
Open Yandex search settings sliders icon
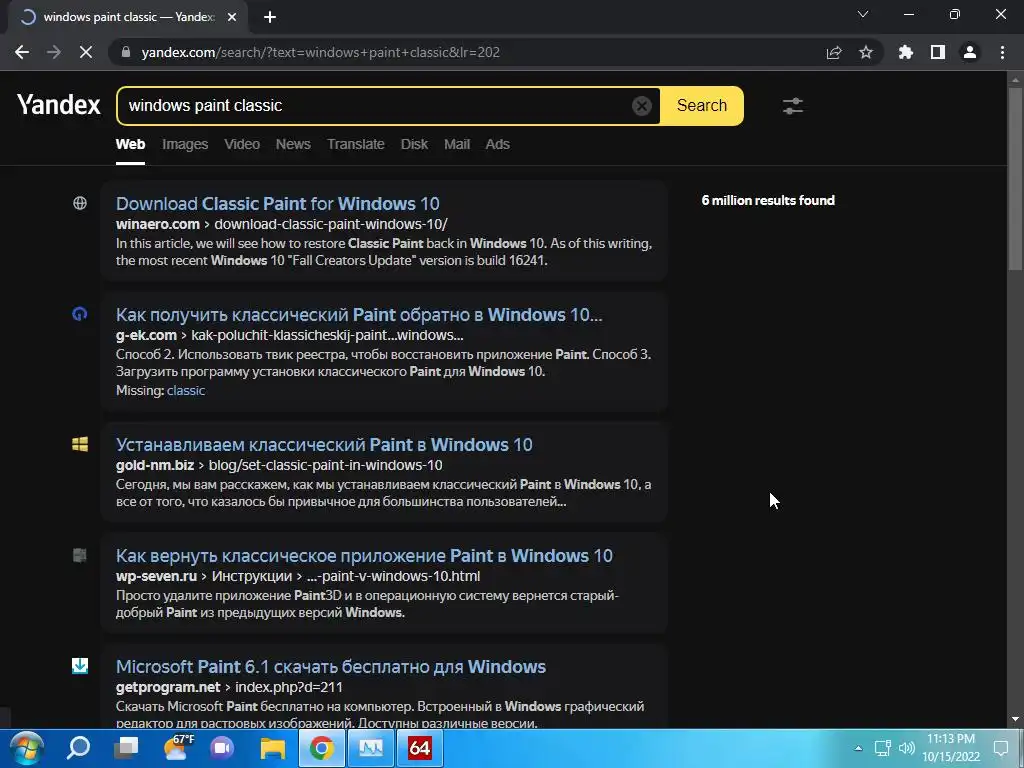point(793,105)
